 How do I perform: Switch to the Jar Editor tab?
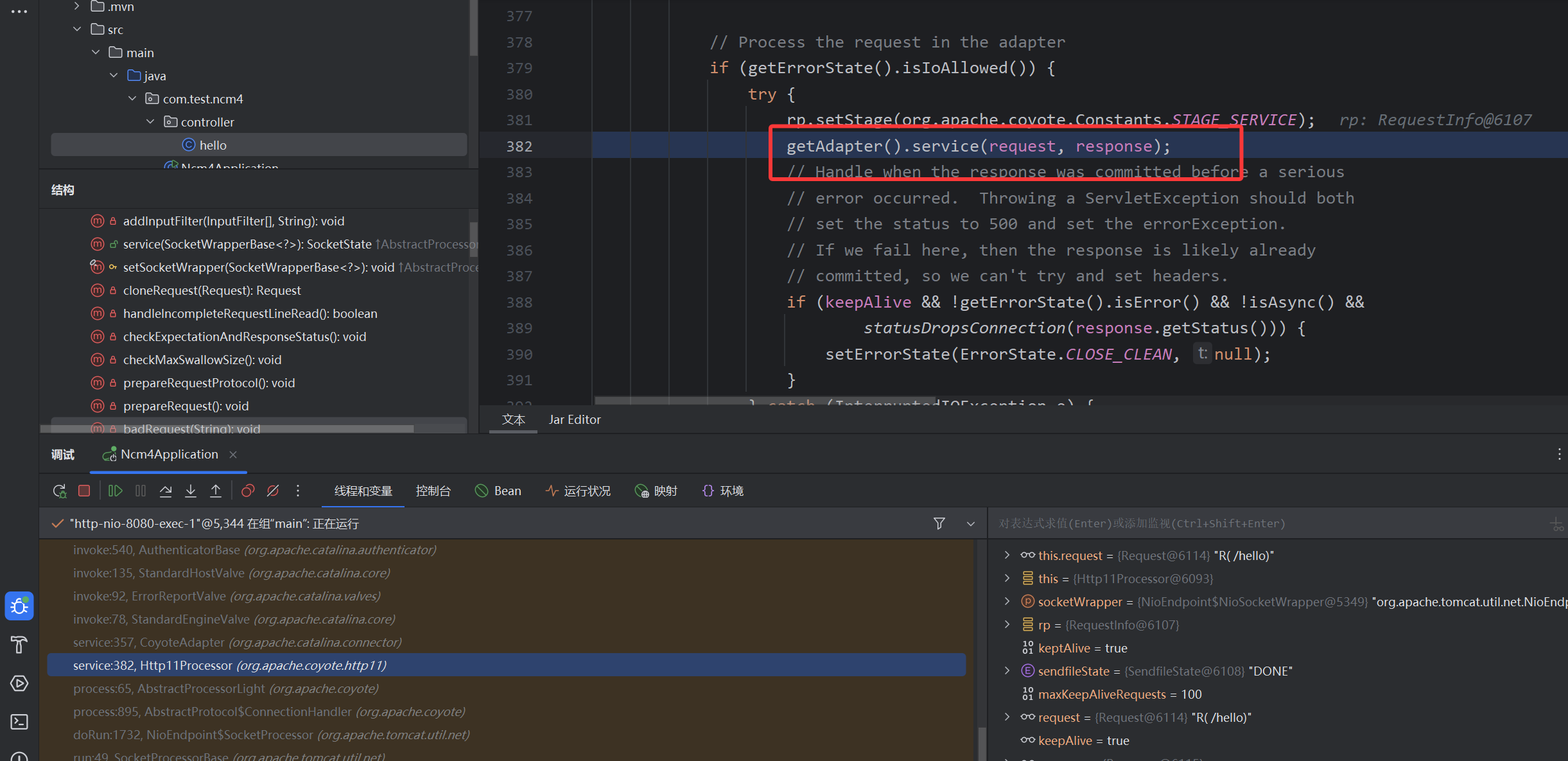574,420
